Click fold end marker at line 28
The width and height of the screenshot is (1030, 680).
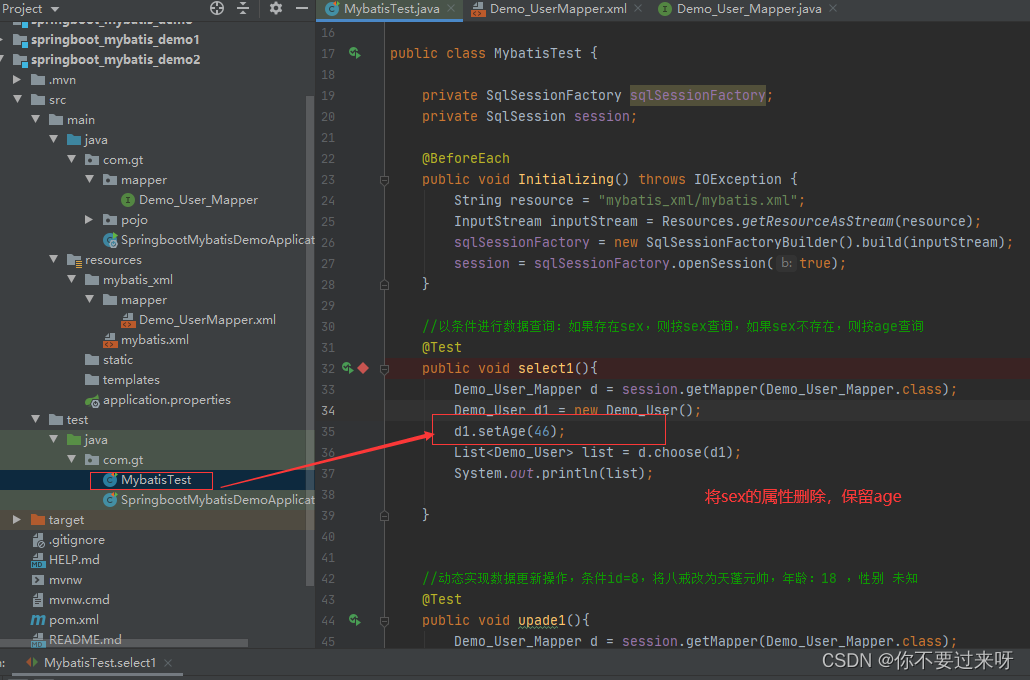[x=384, y=284]
